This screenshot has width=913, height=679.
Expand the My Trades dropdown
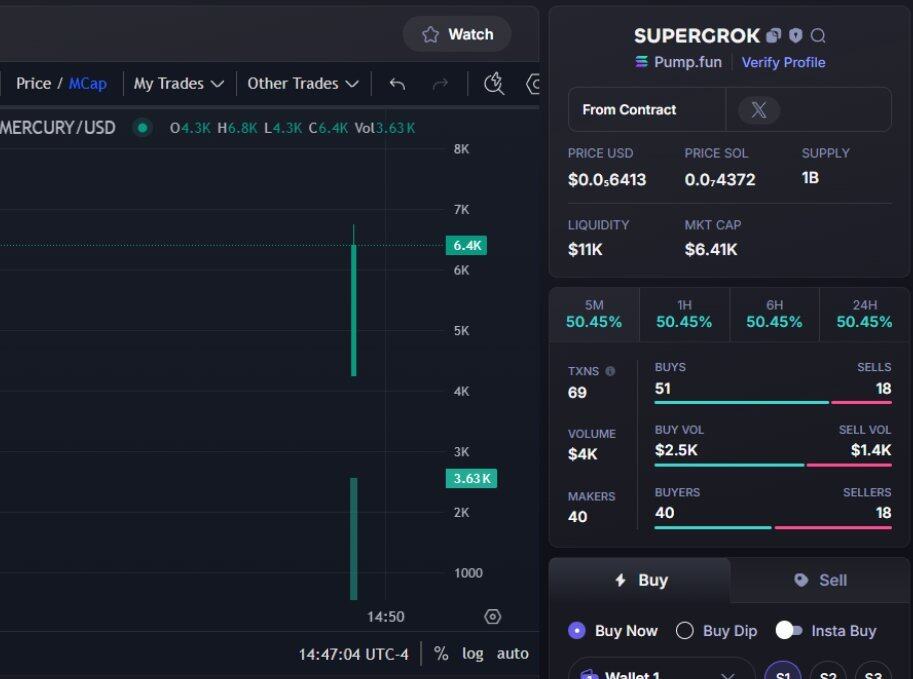pos(178,84)
